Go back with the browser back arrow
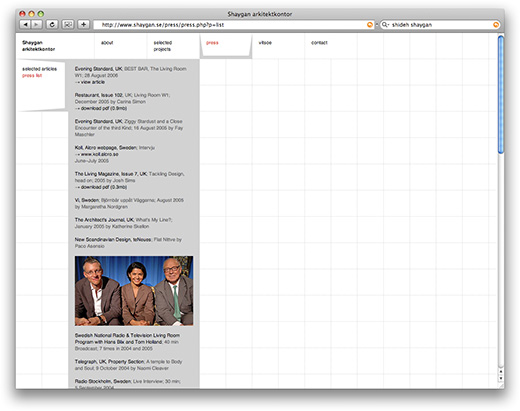Viewport: 520px width, 411px height. pyautogui.click(x=25, y=24)
